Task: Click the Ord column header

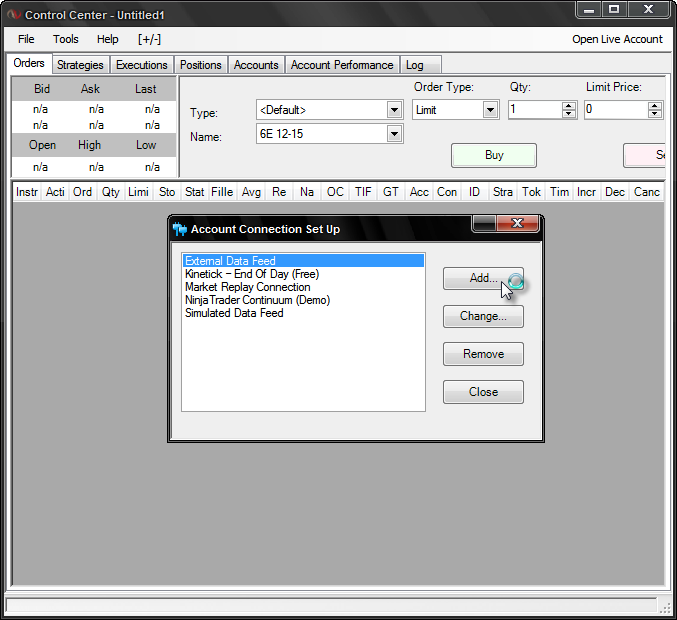Action: click(x=82, y=192)
